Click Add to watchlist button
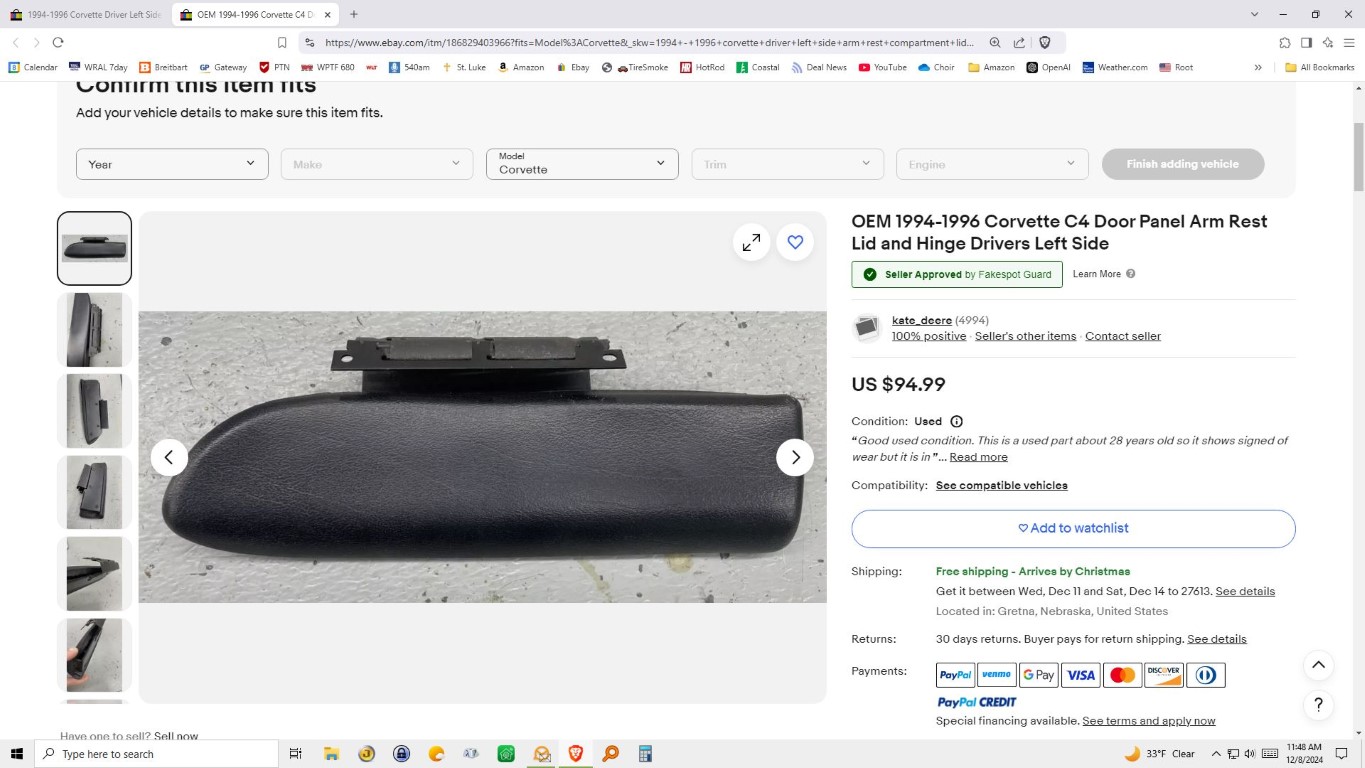This screenshot has width=1365, height=768. pos(1073,528)
